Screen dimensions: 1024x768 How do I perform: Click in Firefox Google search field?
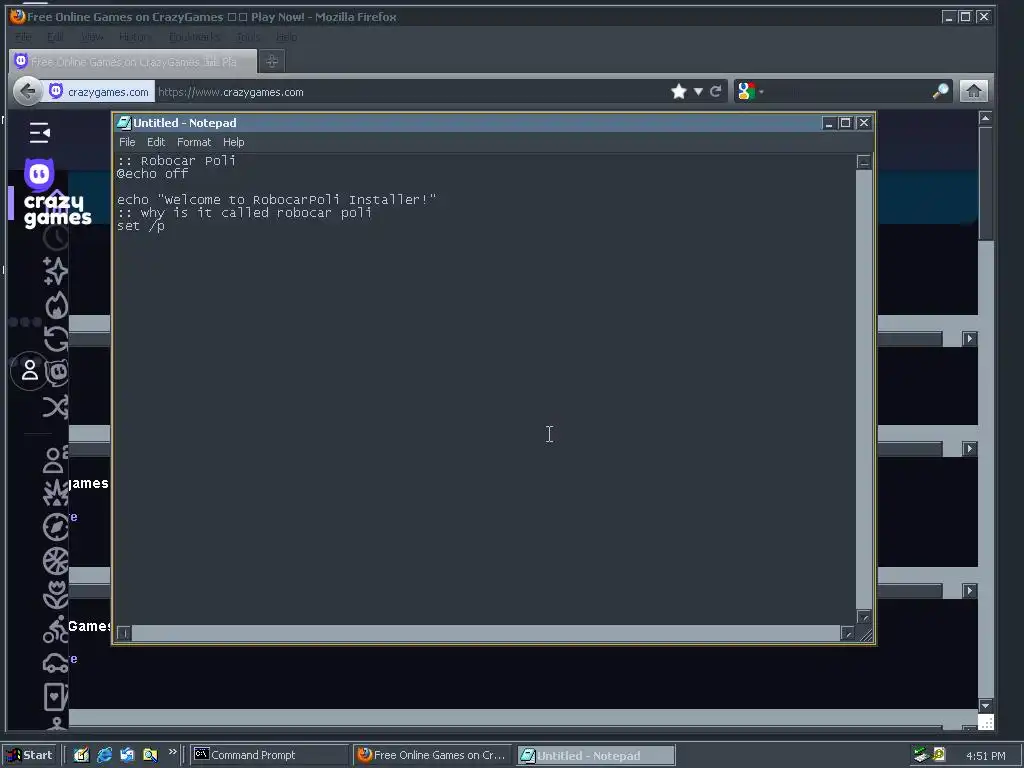pos(849,91)
